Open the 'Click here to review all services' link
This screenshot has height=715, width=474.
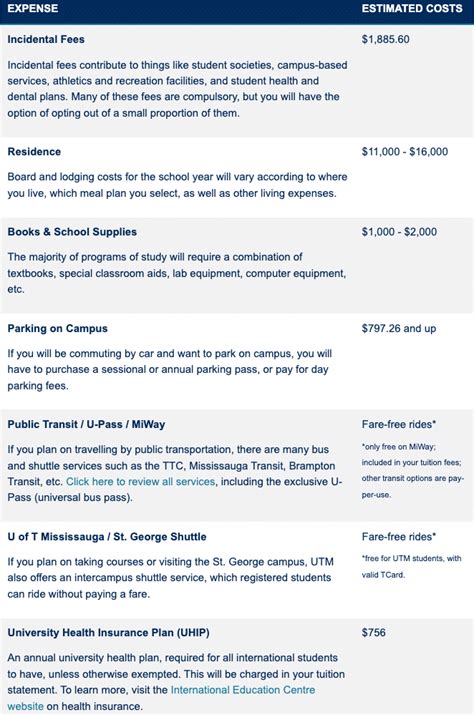click(x=141, y=482)
